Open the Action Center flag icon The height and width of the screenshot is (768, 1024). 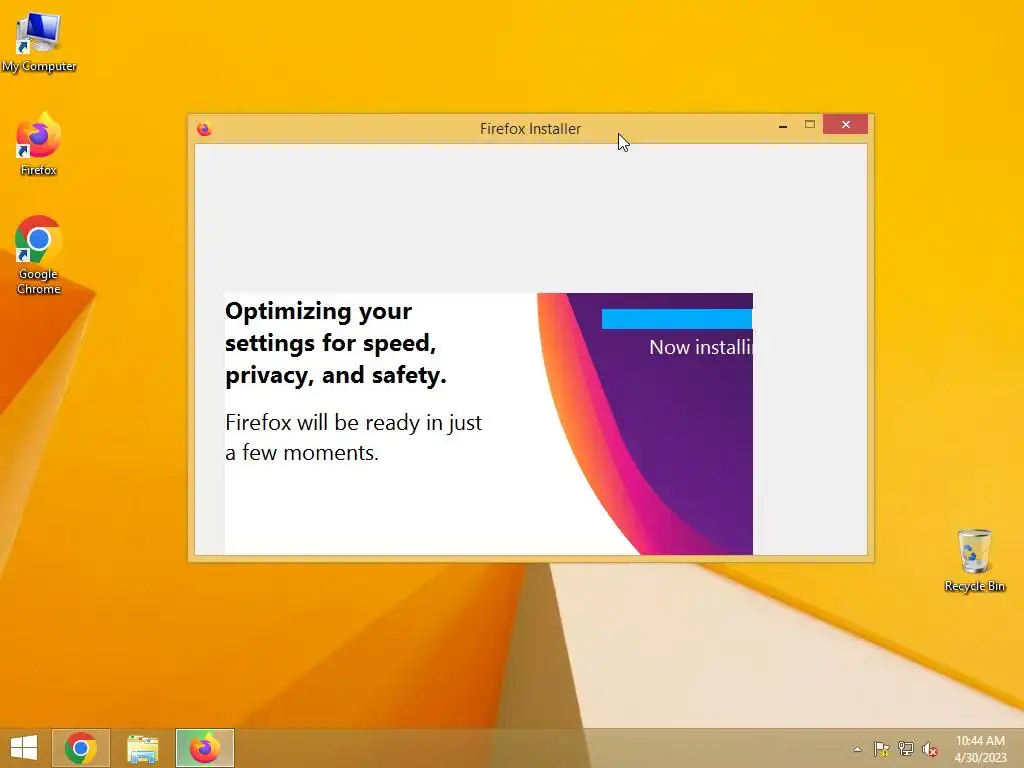click(x=882, y=749)
